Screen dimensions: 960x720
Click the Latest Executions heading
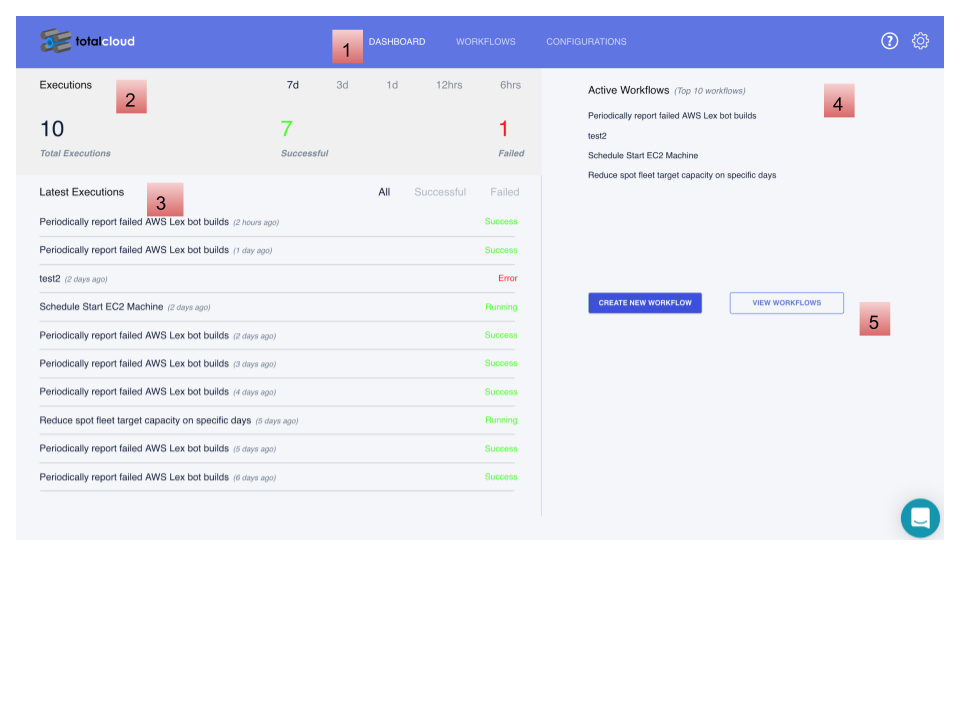point(81,192)
